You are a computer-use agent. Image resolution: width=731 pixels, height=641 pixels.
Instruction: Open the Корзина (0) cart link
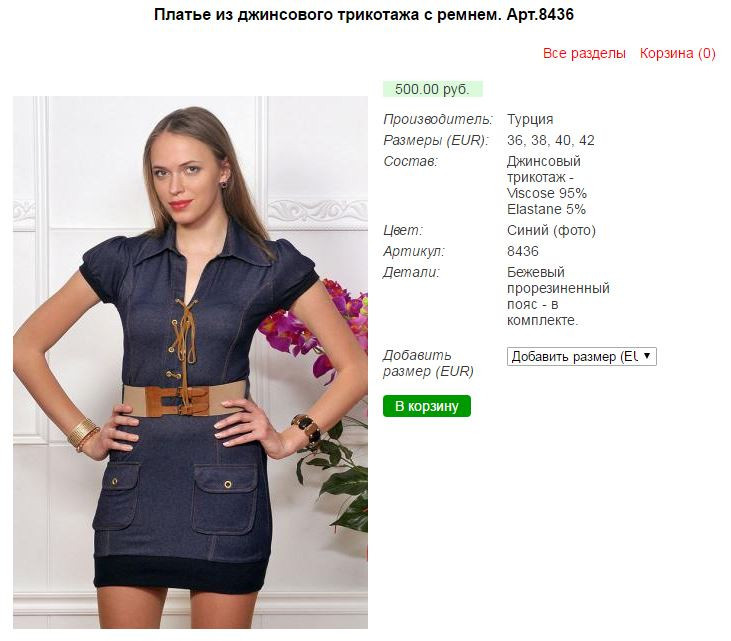[x=677, y=53]
